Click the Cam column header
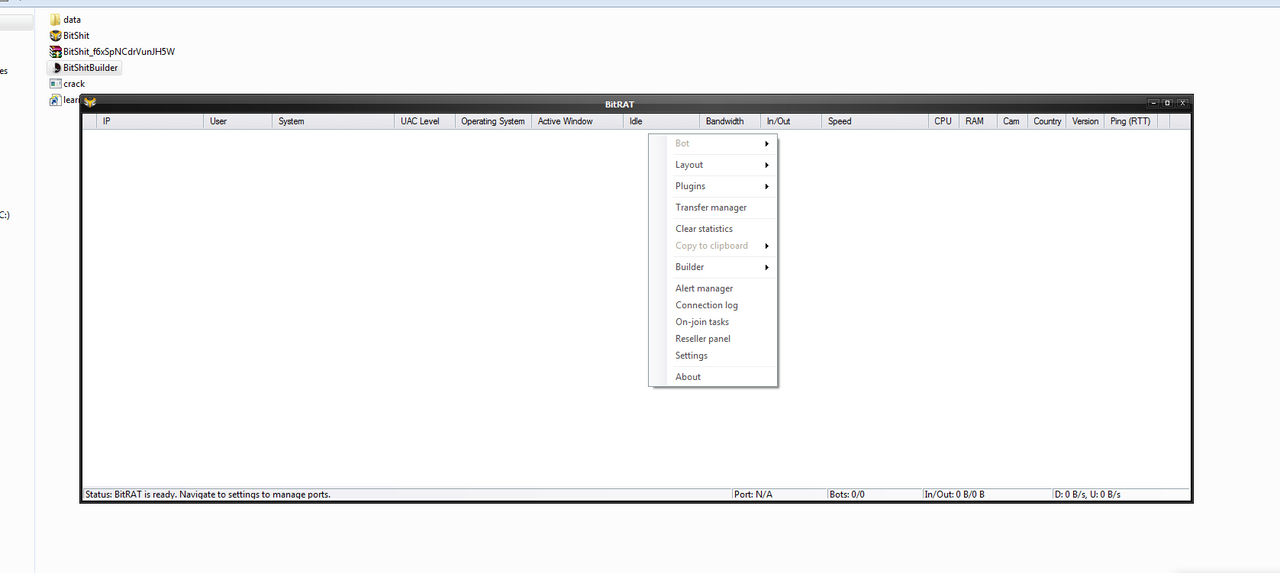The image size is (1280, 573). point(1012,121)
